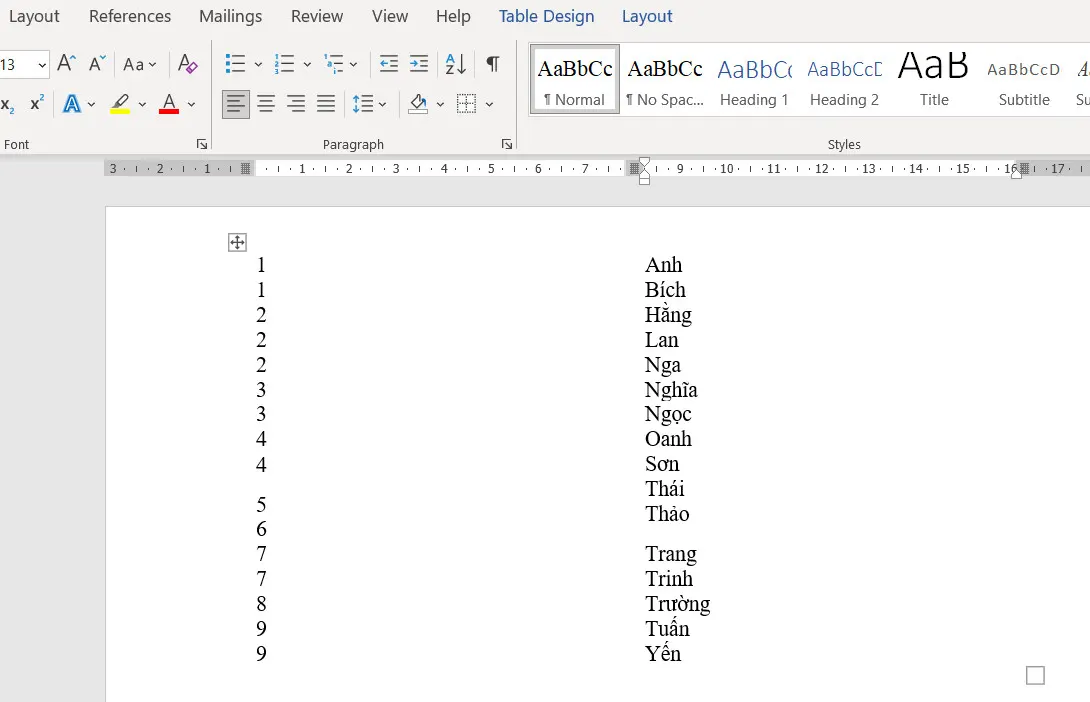Increase font size with the larger A icon
The width and height of the screenshot is (1090, 702).
tap(66, 65)
